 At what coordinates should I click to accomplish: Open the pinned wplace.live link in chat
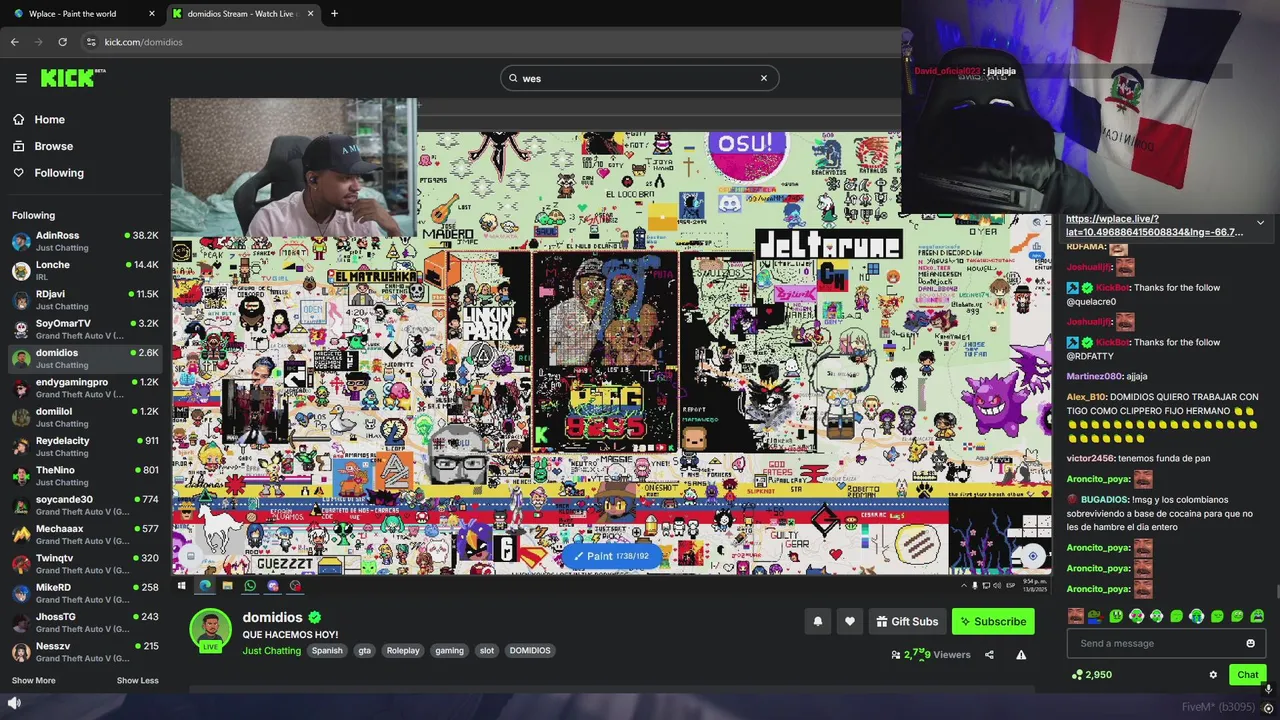1154,225
